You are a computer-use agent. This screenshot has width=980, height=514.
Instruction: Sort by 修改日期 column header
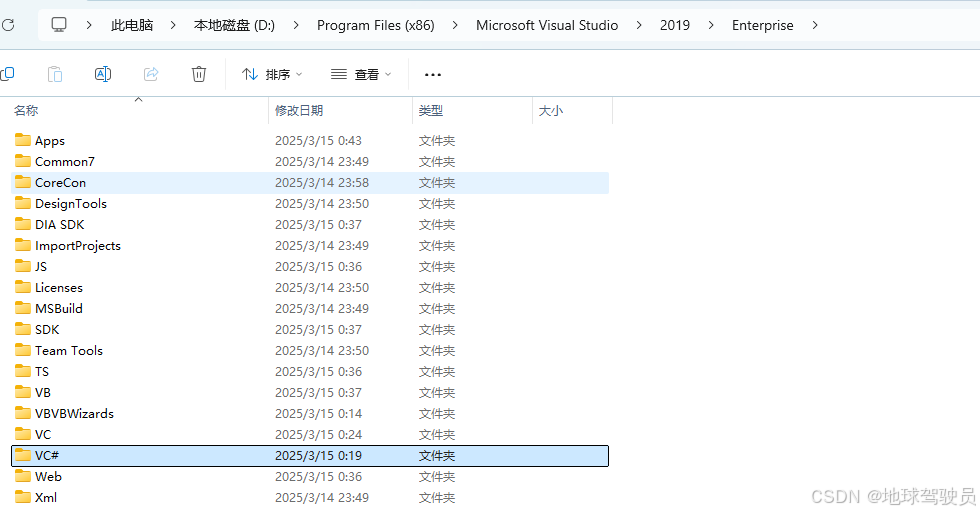click(299, 111)
